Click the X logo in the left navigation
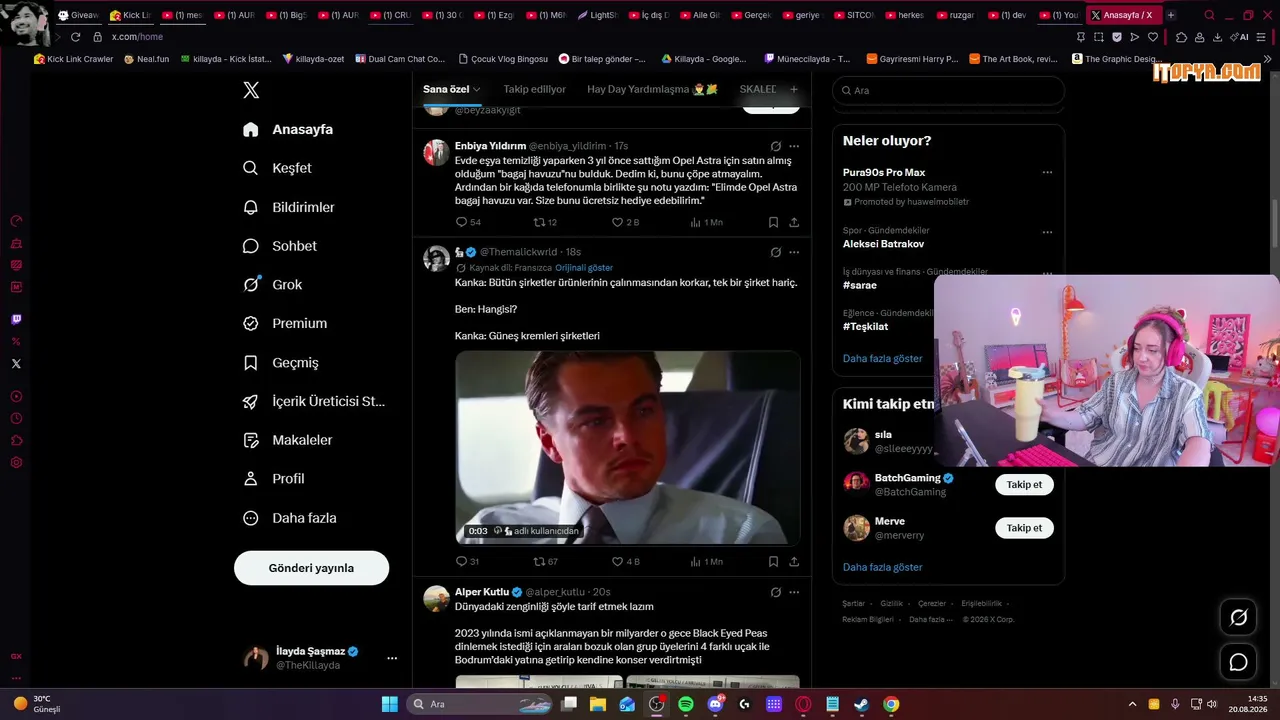 pos(251,90)
